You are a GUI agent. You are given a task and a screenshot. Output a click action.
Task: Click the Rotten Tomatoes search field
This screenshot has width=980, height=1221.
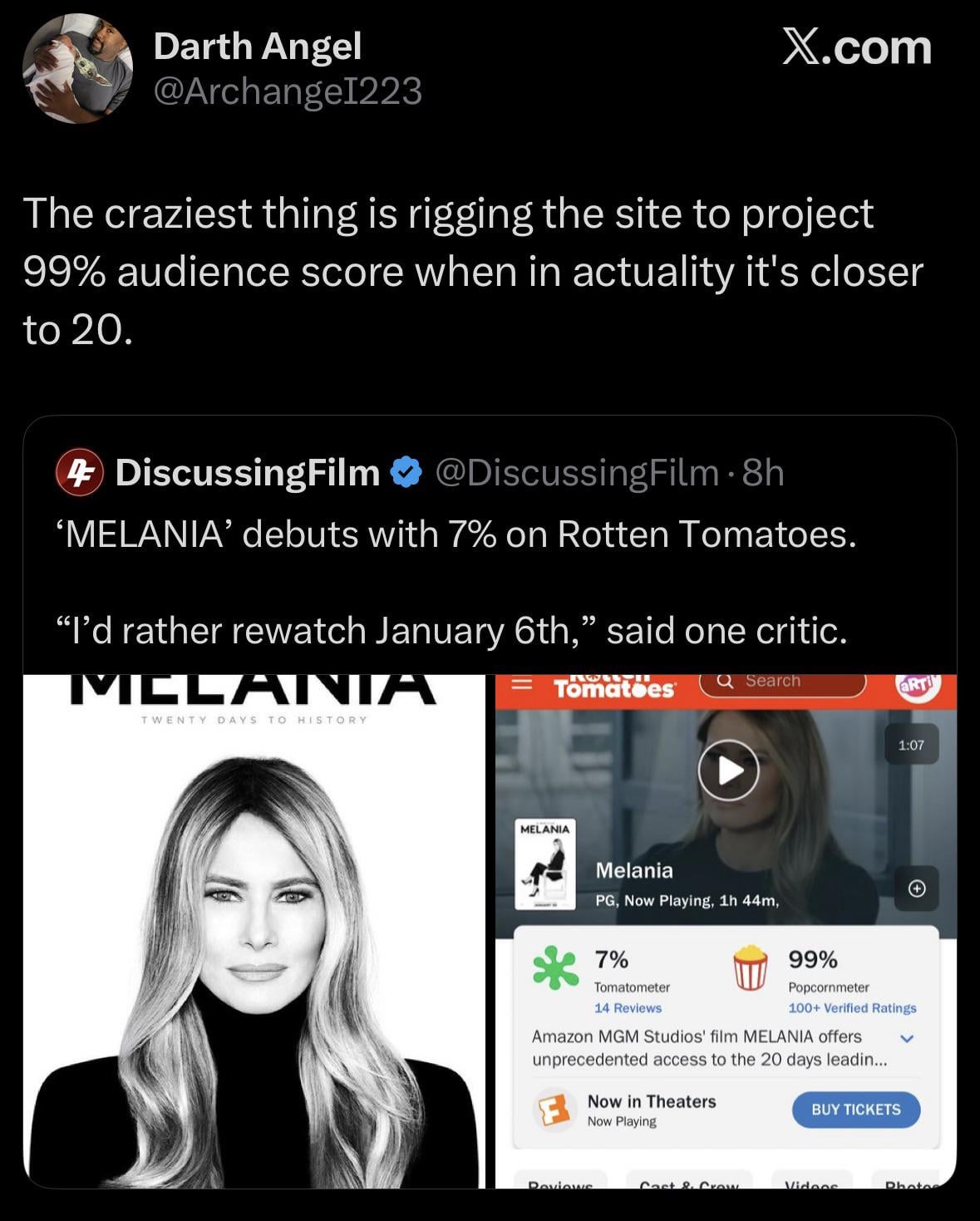[x=782, y=682]
